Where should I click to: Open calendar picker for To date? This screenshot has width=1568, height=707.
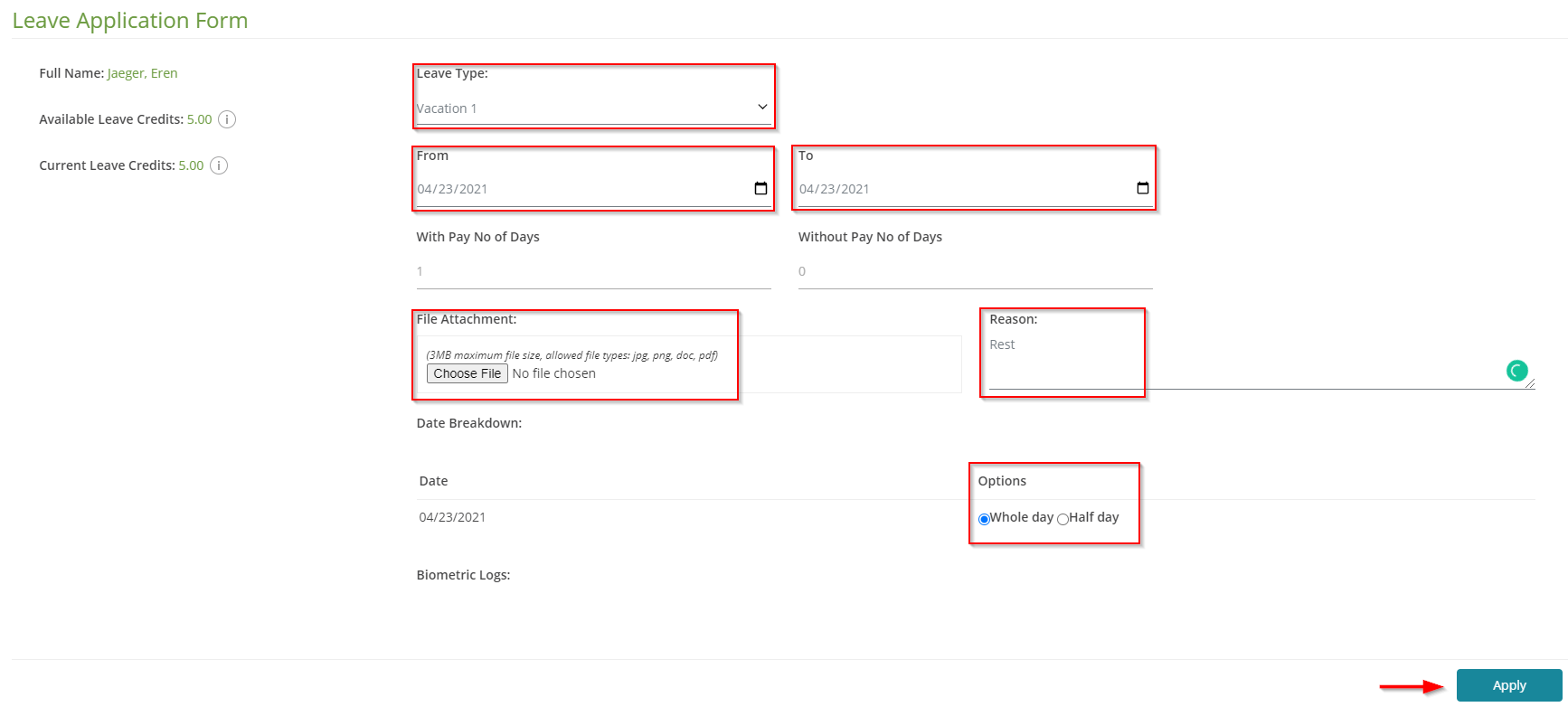point(1143,188)
